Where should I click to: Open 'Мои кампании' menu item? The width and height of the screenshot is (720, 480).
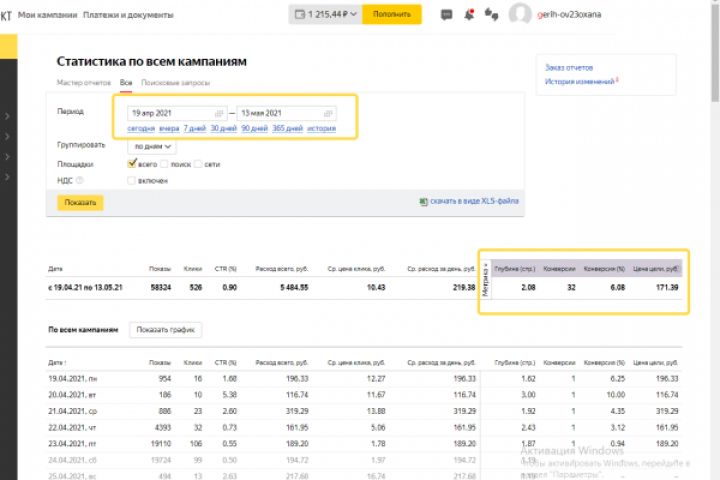click(x=47, y=15)
